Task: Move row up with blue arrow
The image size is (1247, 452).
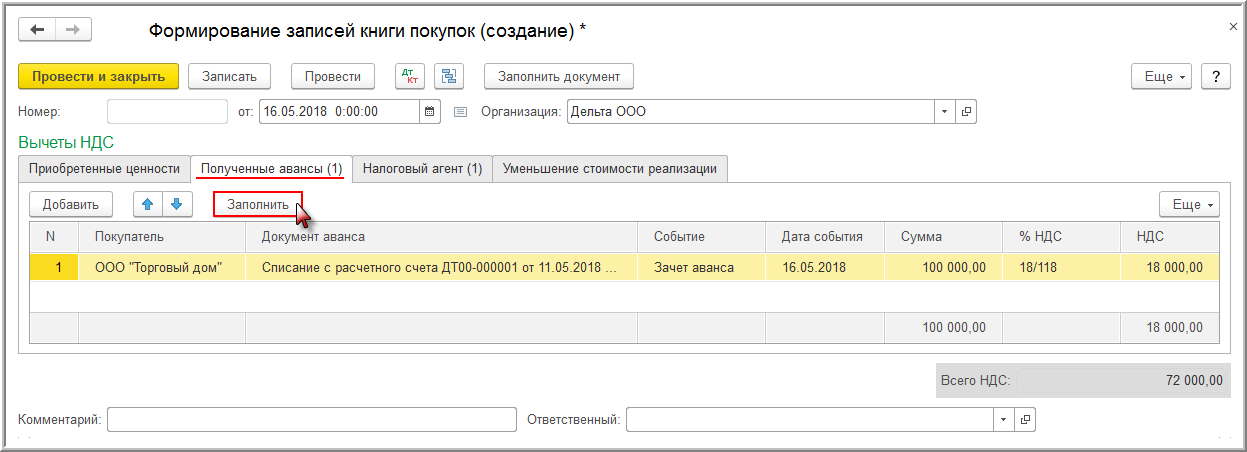Action: coord(148,205)
